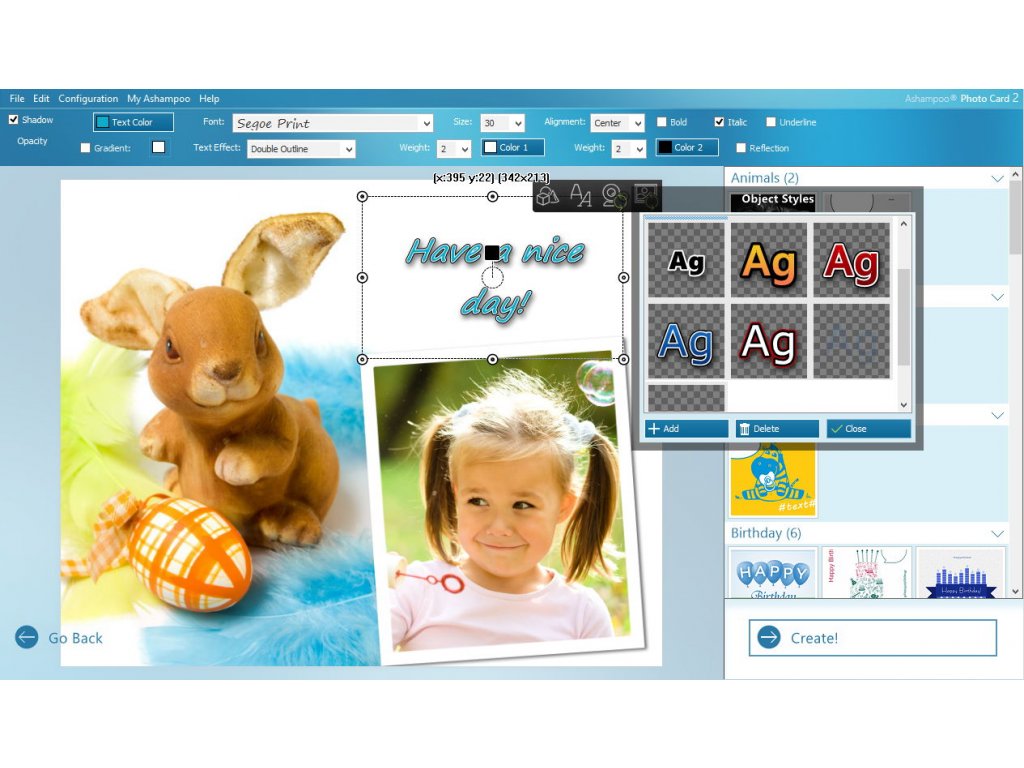Viewport: 1024px width, 768px height.
Task: Click the template list scroll down arrow
Action: click(1015, 592)
